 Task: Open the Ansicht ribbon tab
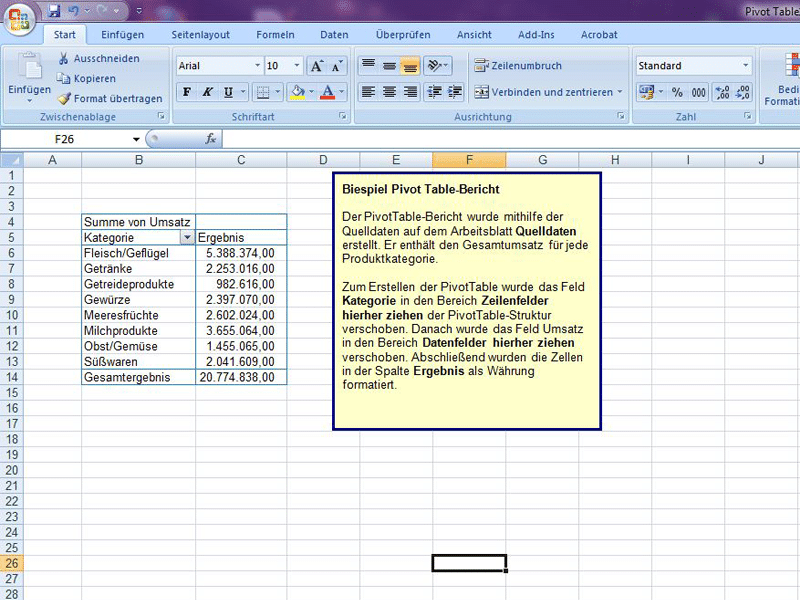tap(474, 35)
